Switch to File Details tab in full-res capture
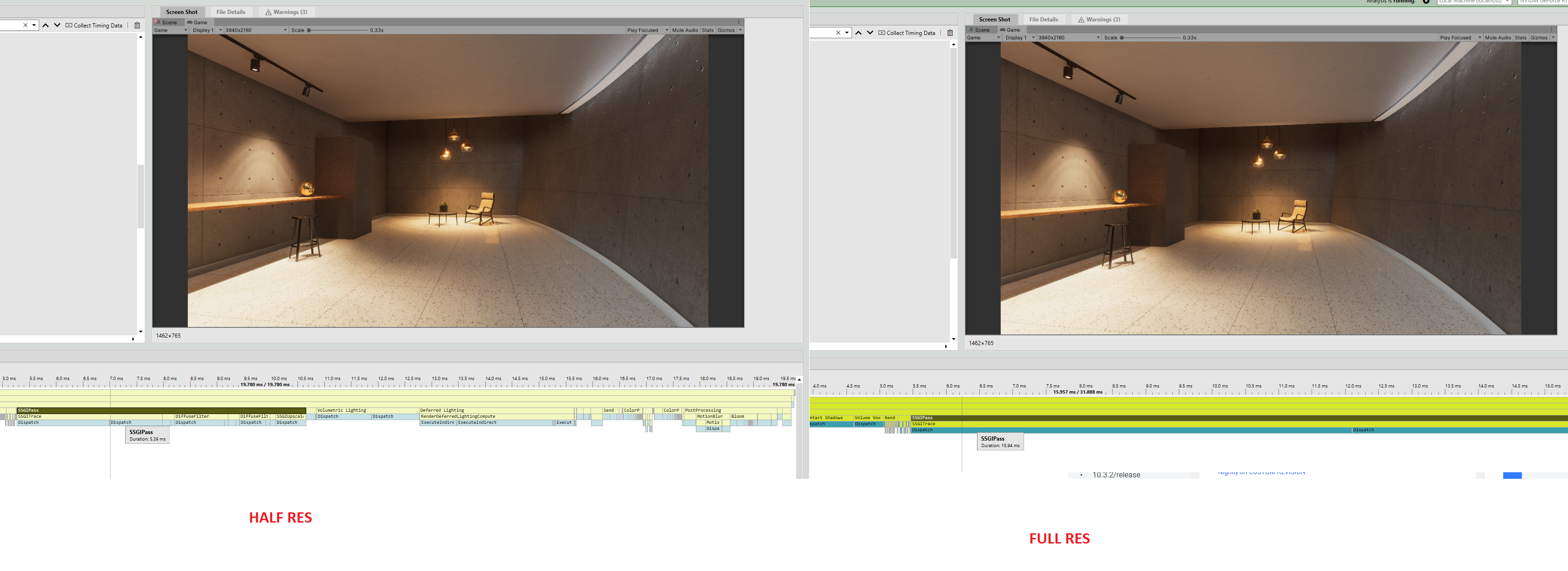1568x571 pixels. [1043, 20]
